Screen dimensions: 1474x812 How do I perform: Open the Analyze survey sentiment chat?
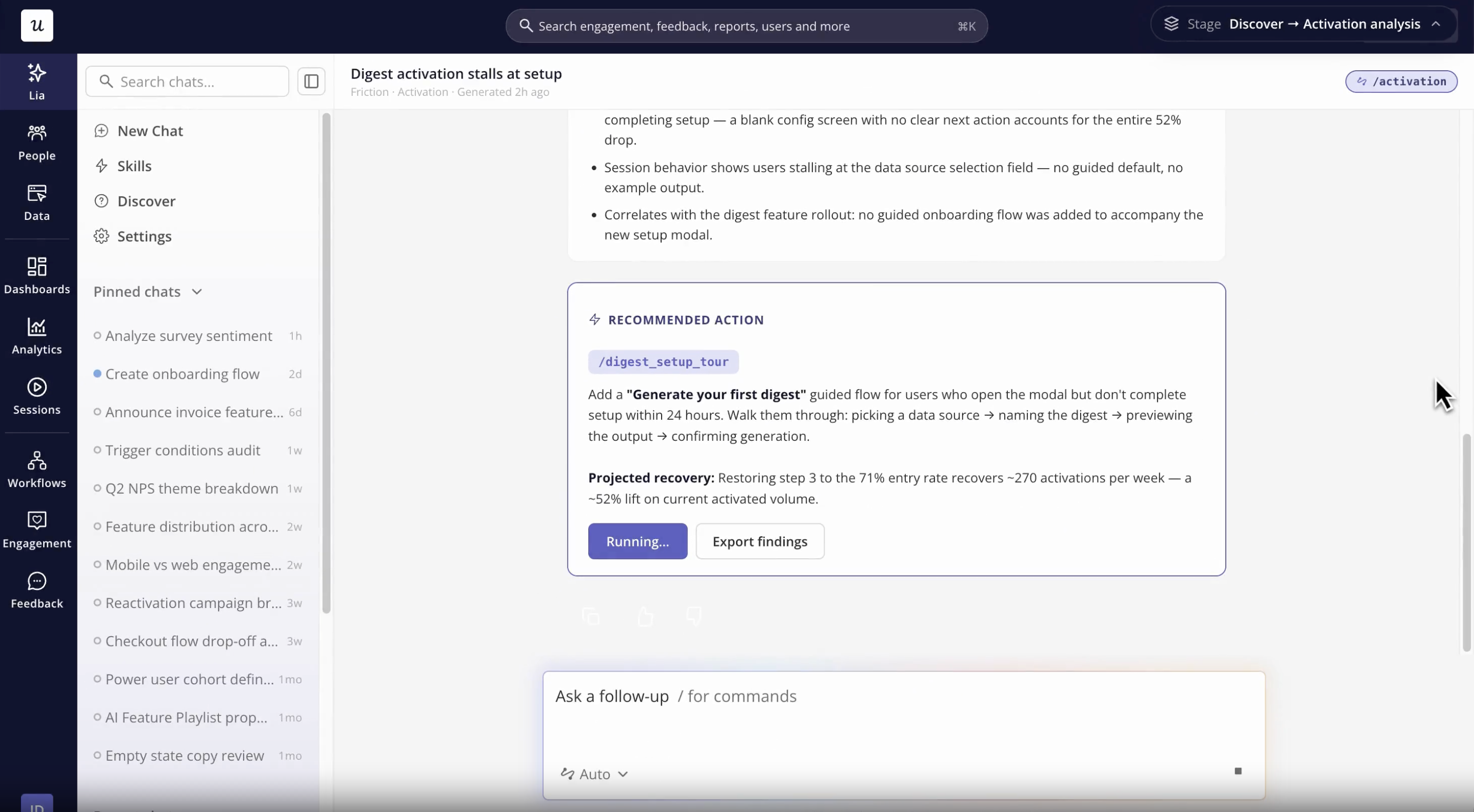click(x=198, y=336)
